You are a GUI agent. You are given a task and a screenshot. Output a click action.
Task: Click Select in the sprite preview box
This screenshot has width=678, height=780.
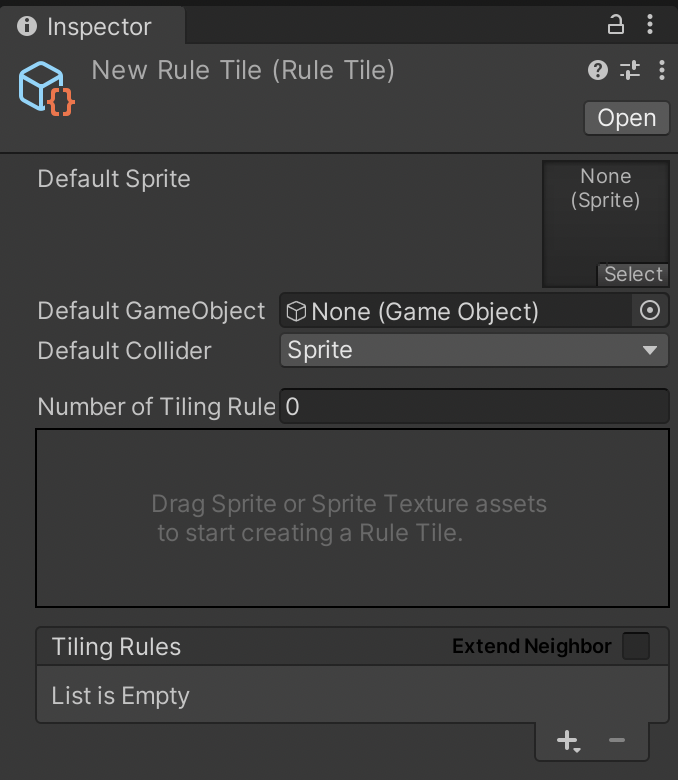tap(633, 274)
